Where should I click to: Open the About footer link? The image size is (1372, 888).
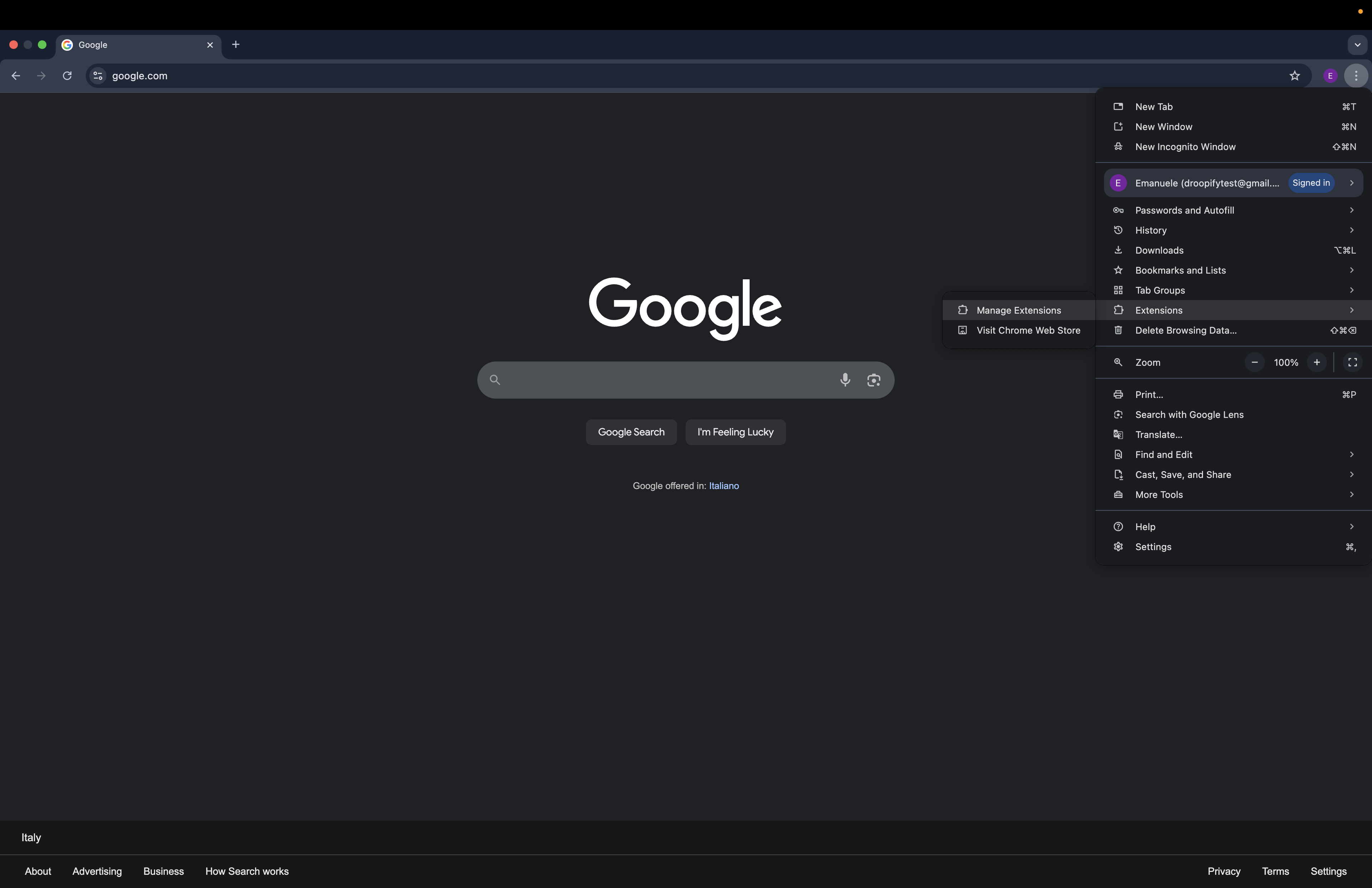tap(38, 871)
